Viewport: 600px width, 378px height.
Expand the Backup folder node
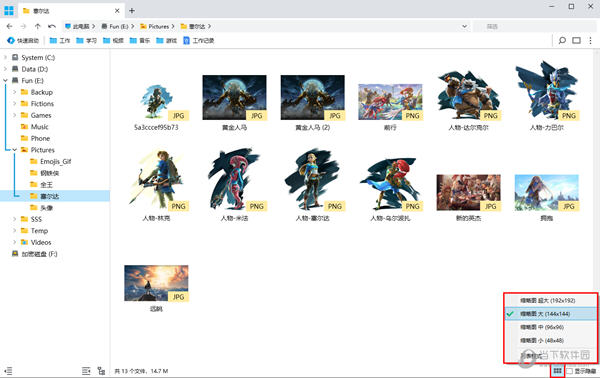coord(15,92)
